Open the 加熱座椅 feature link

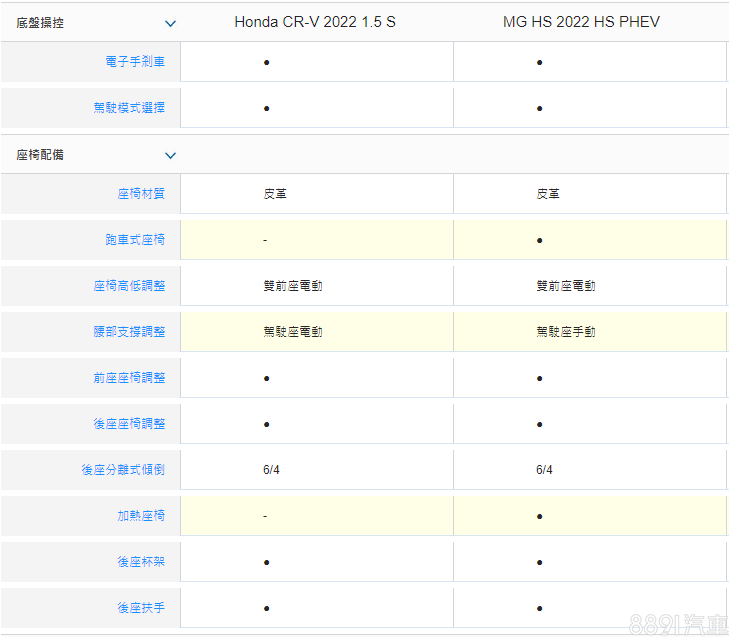(x=141, y=516)
